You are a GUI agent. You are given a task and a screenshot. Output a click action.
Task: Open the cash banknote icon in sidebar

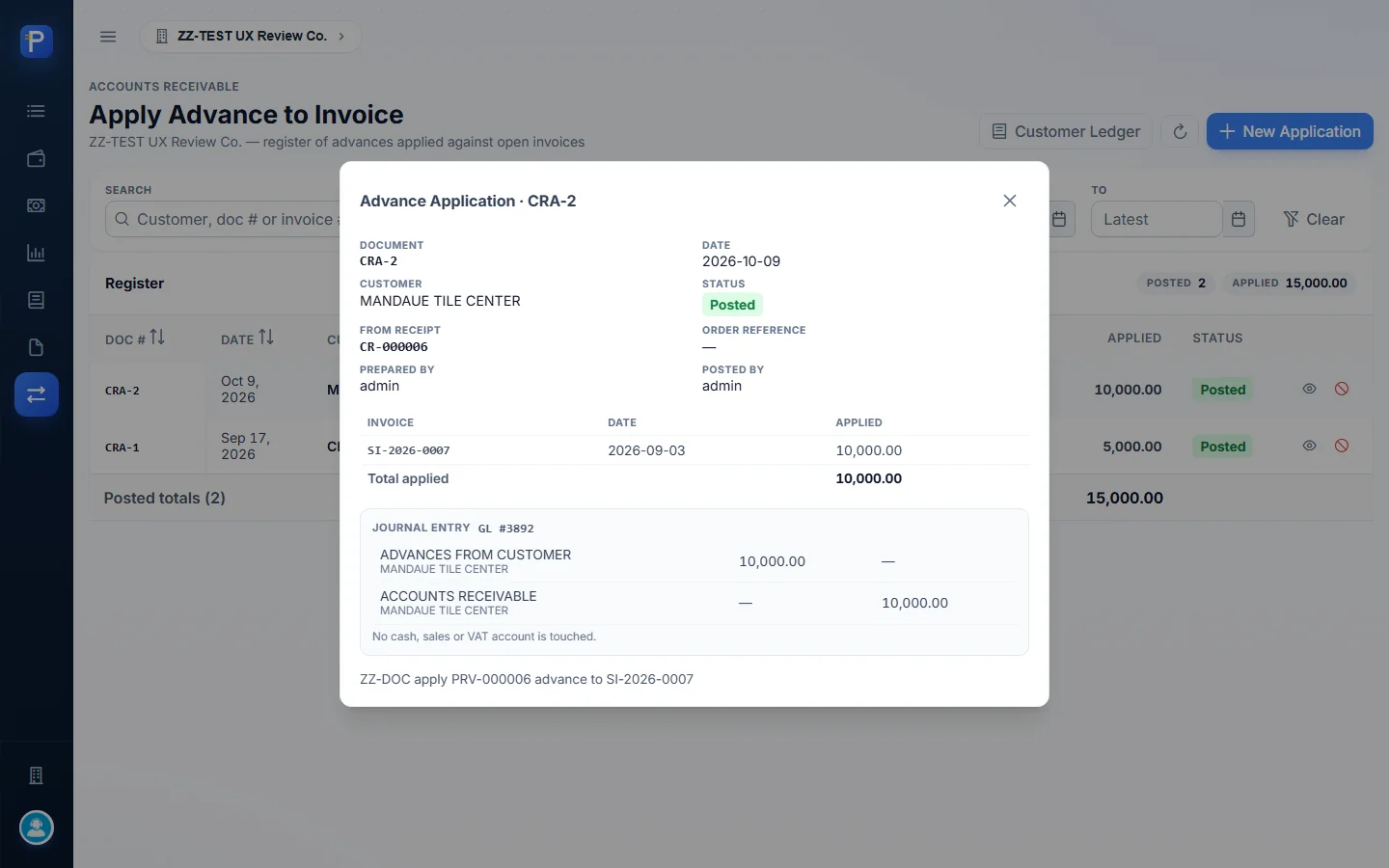[x=37, y=205]
